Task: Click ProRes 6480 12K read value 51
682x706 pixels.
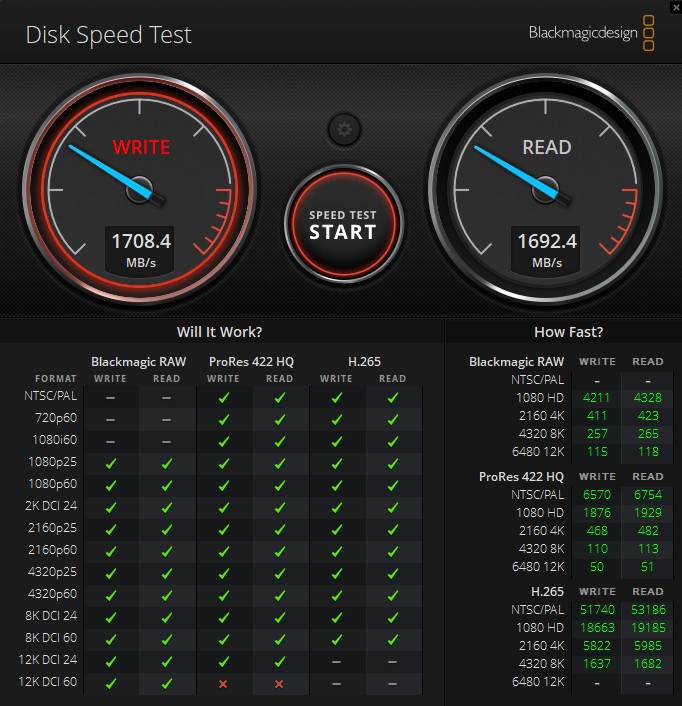Action: coord(647,567)
